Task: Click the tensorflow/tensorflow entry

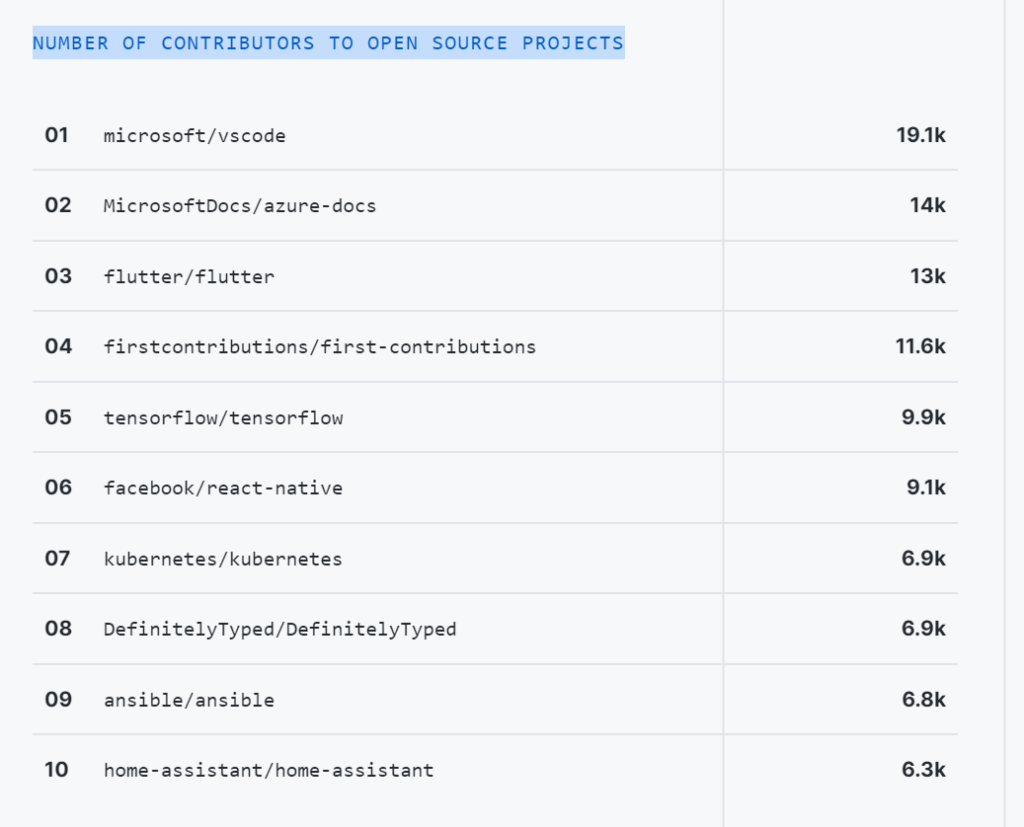Action: coord(223,418)
